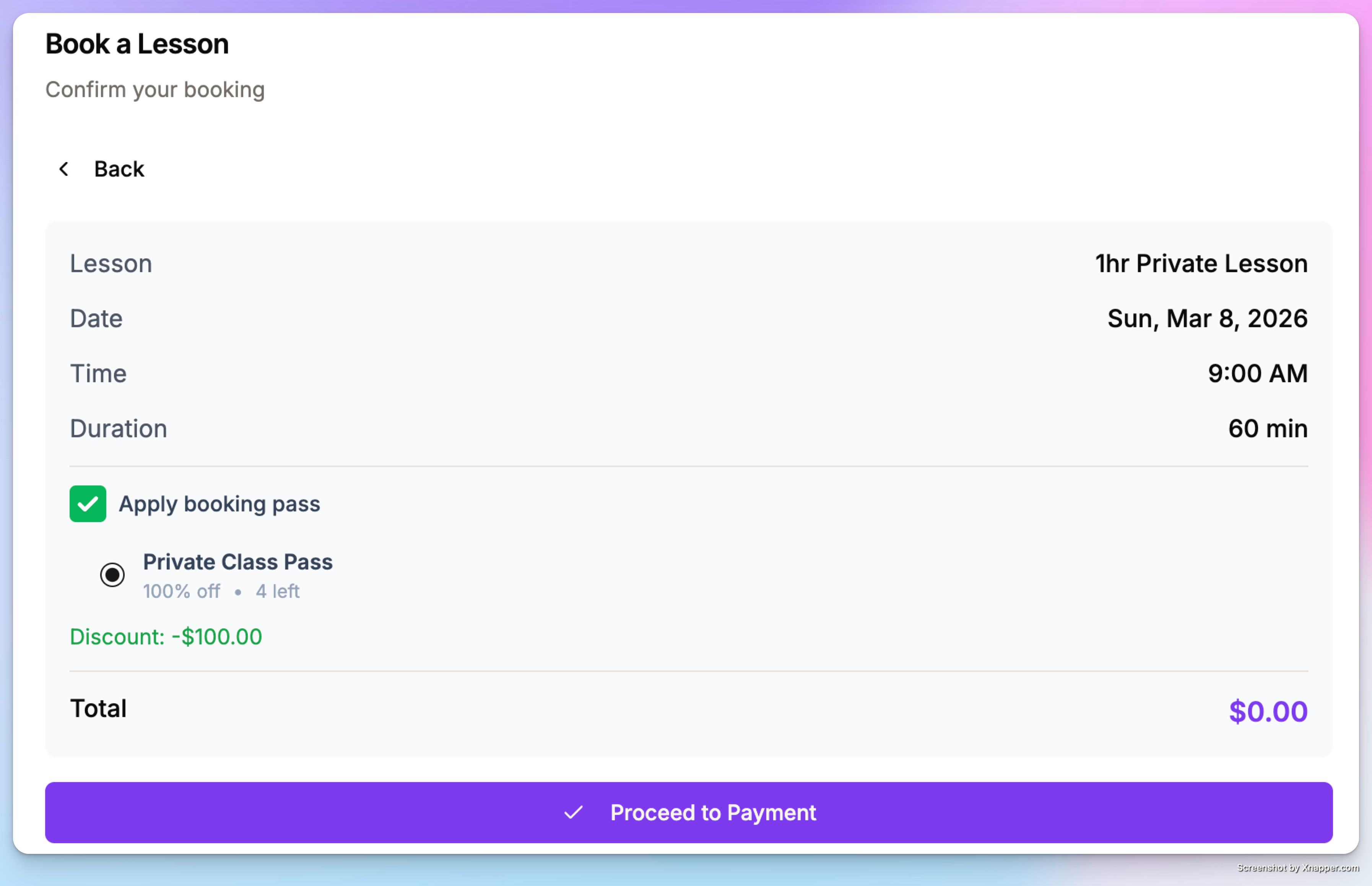
Task: Click the Back button text
Action: point(119,169)
